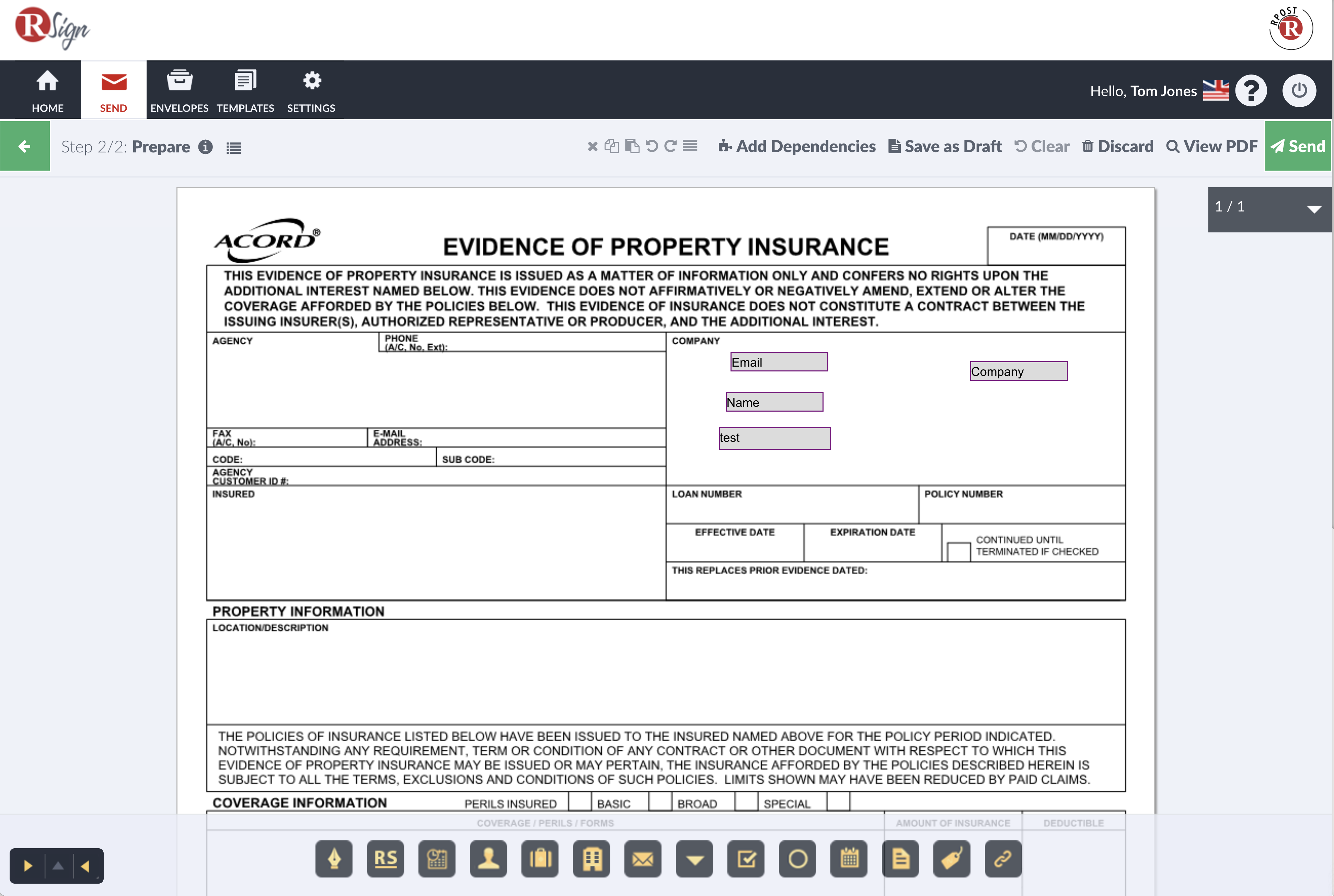Open the TEMPLATES tab
The image size is (1334, 896).
tap(245, 90)
